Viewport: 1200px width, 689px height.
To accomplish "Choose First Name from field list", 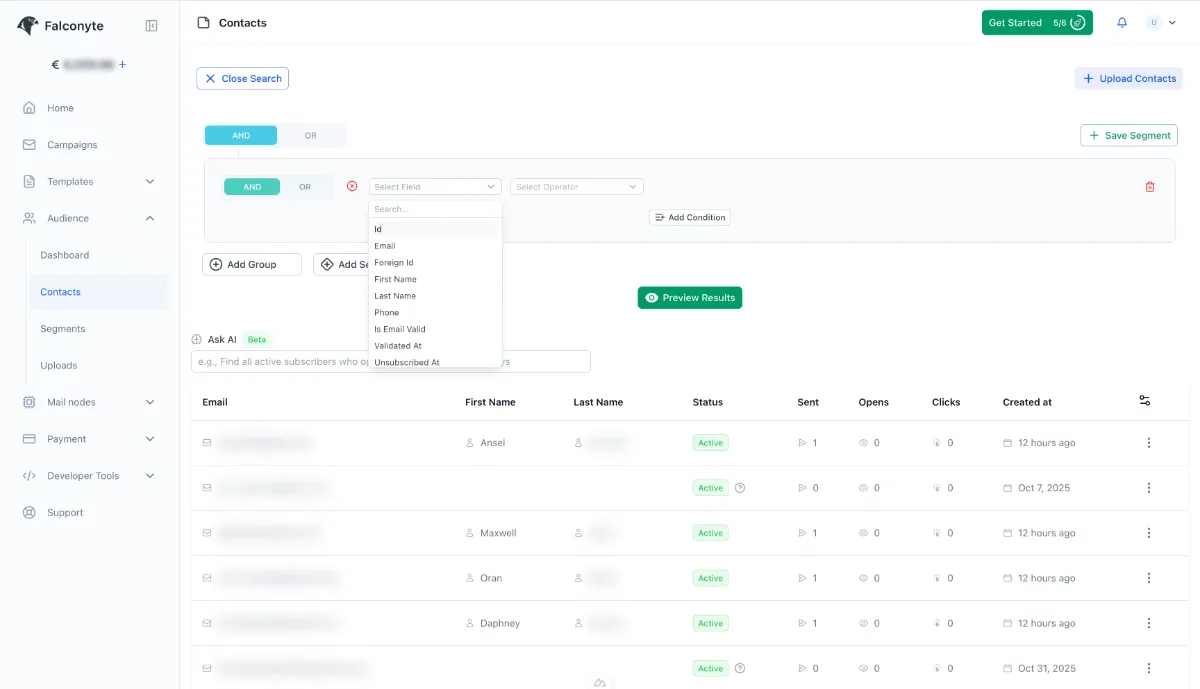I will 395,279.
